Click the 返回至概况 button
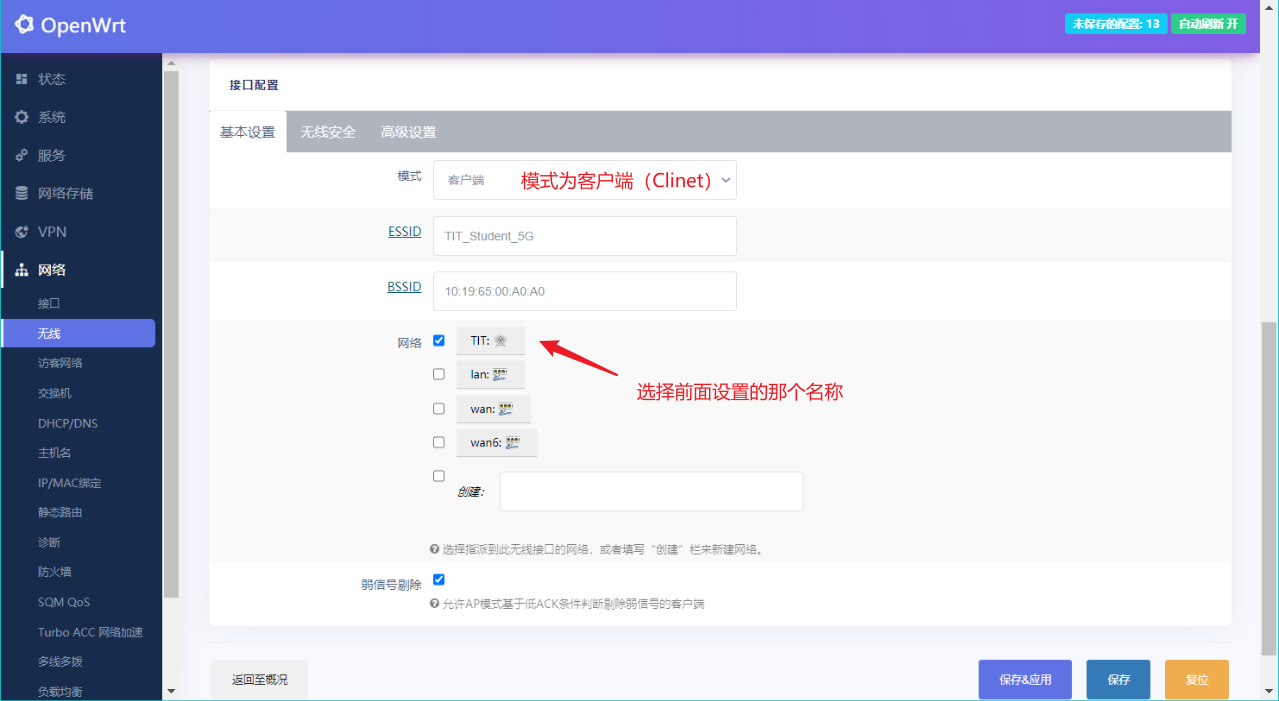The image size is (1279, 701). 260,679
